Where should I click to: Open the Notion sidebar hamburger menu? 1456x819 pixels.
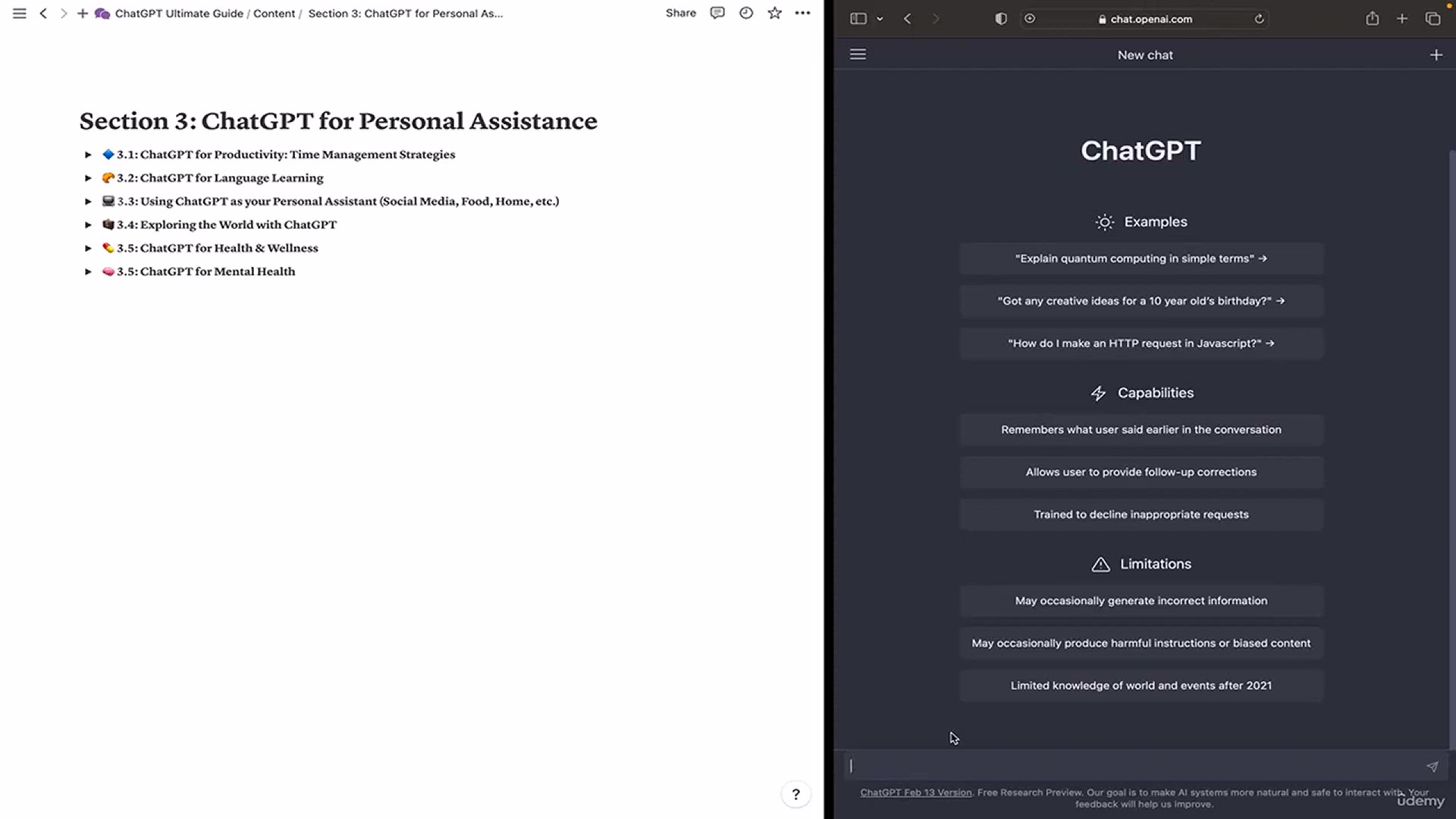click(20, 14)
